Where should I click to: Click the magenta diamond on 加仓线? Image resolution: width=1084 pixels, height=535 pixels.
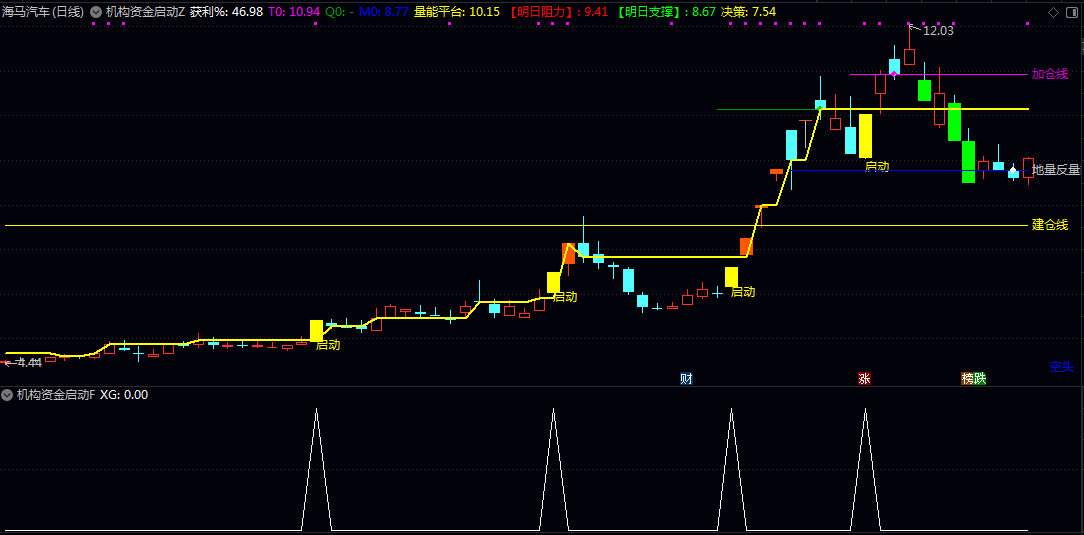point(894,73)
